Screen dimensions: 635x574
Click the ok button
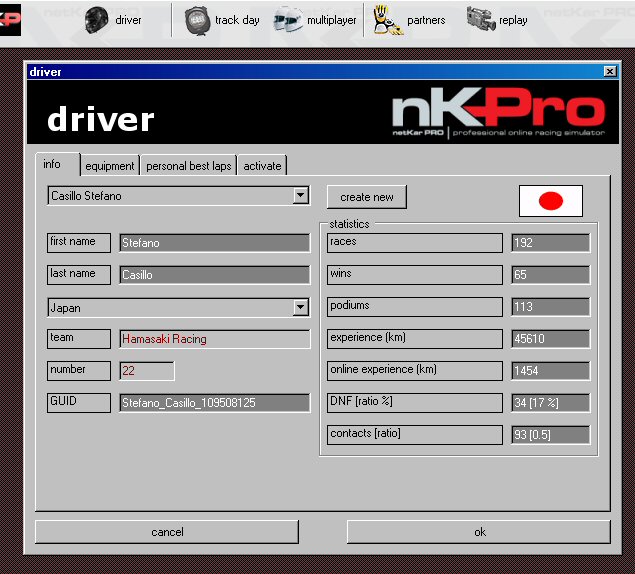coord(479,532)
